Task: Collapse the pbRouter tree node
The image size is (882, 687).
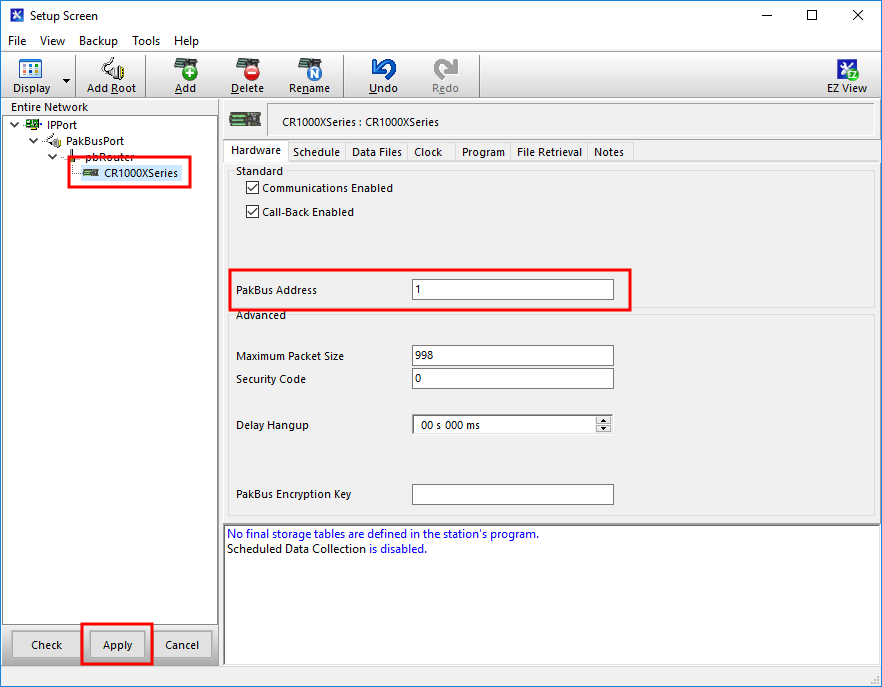Action: (53, 157)
